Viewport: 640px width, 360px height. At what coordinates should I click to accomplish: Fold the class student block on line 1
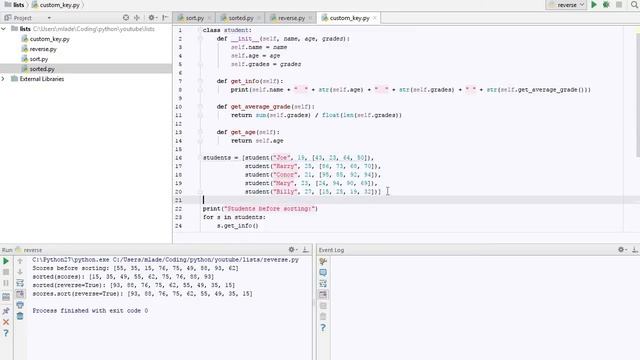tap(200, 30)
